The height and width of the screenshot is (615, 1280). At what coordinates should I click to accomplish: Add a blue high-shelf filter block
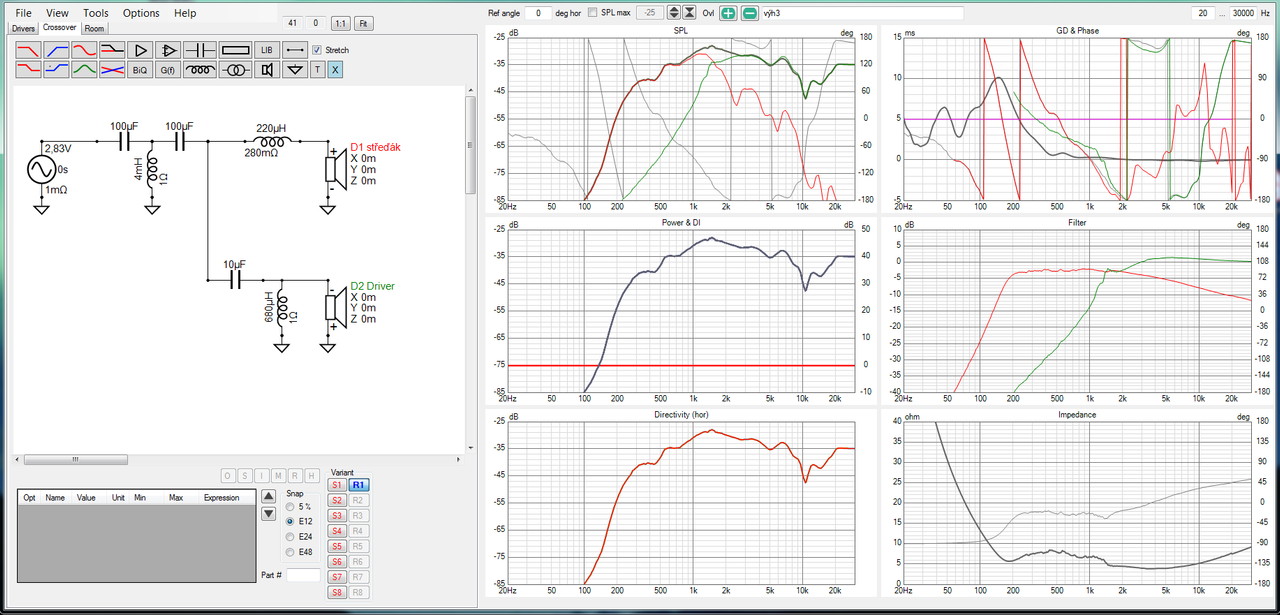[57, 70]
